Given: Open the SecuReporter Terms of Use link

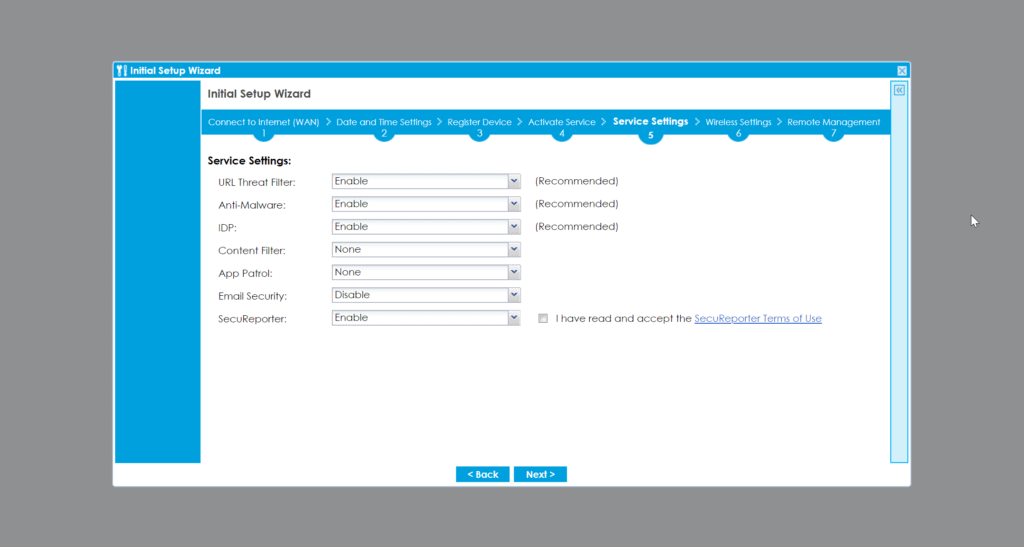Looking at the screenshot, I should [758, 319].
